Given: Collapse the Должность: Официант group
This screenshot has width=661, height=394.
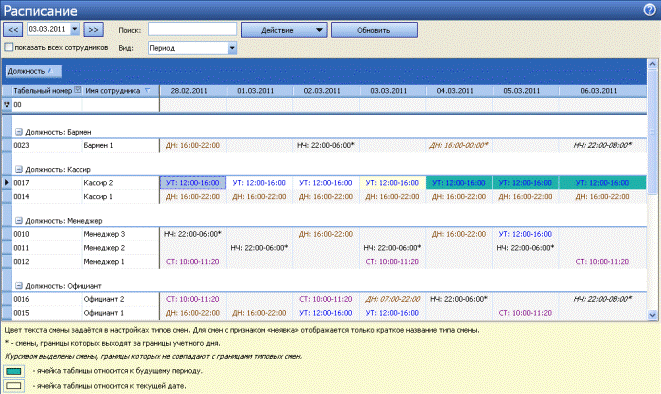Looking at the screenshot, I should (19, 286).
